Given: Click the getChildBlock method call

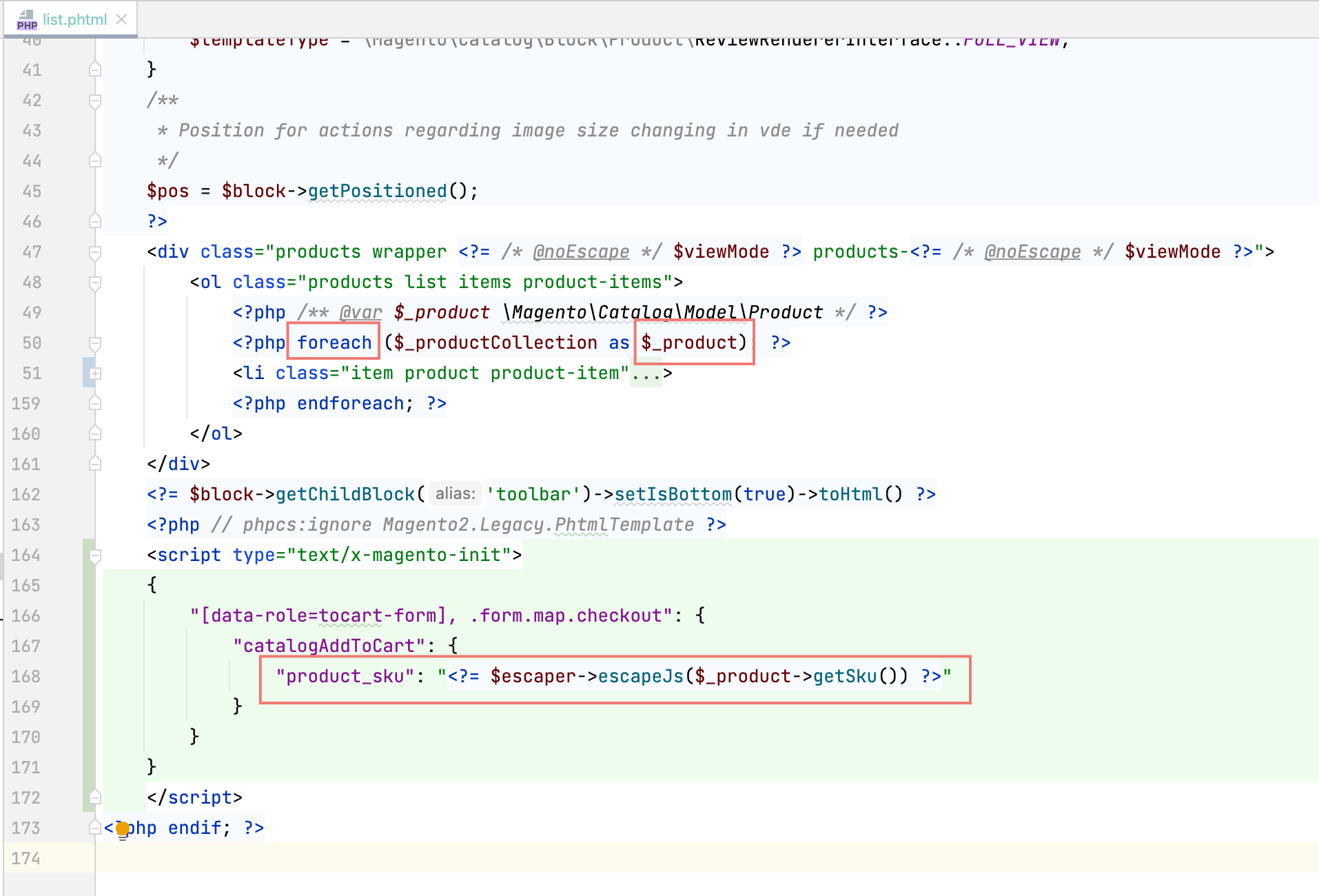Looking at the screenshot, I should [345, 494].
